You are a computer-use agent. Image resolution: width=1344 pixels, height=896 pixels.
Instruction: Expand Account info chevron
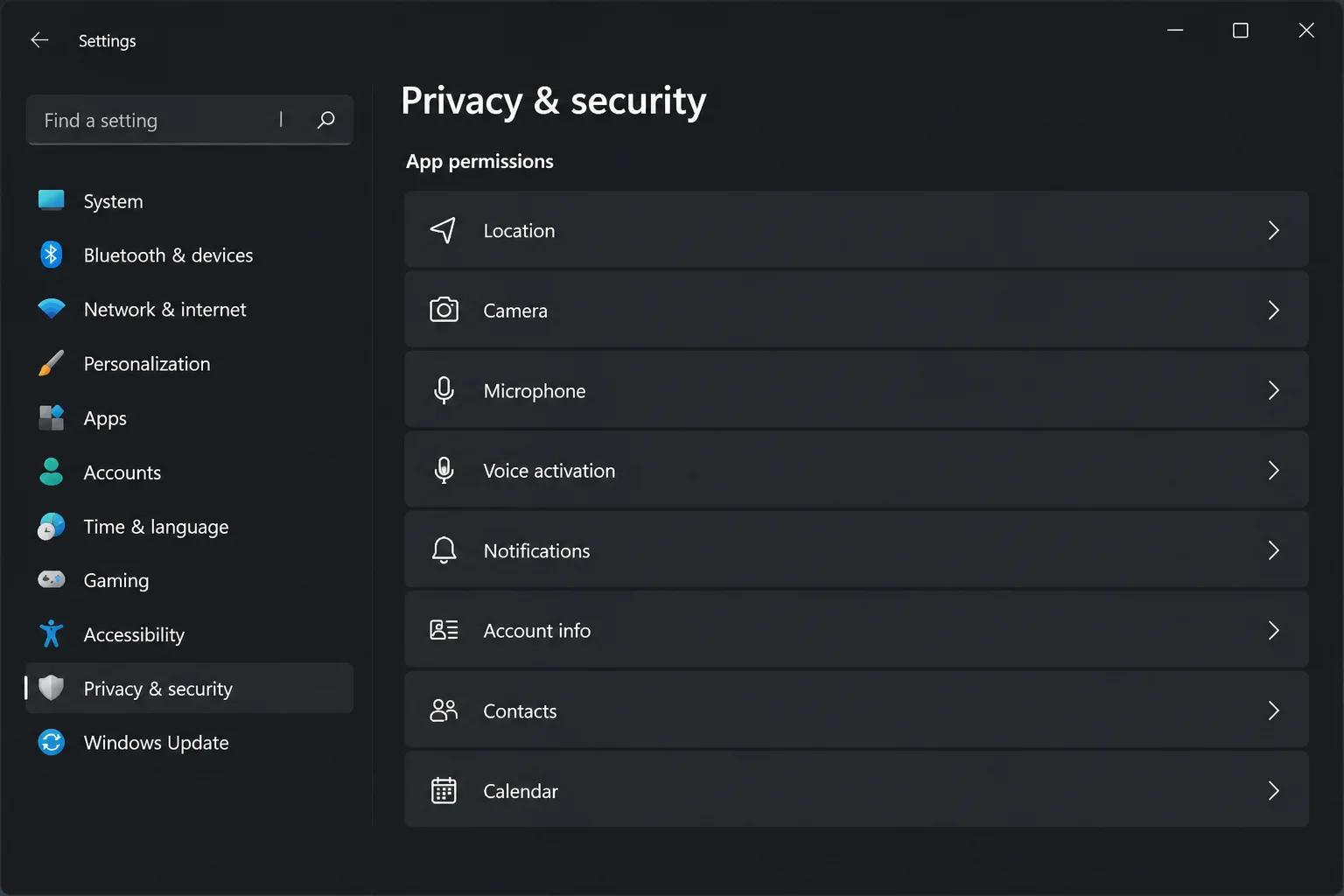click(x=1273, y=630)
